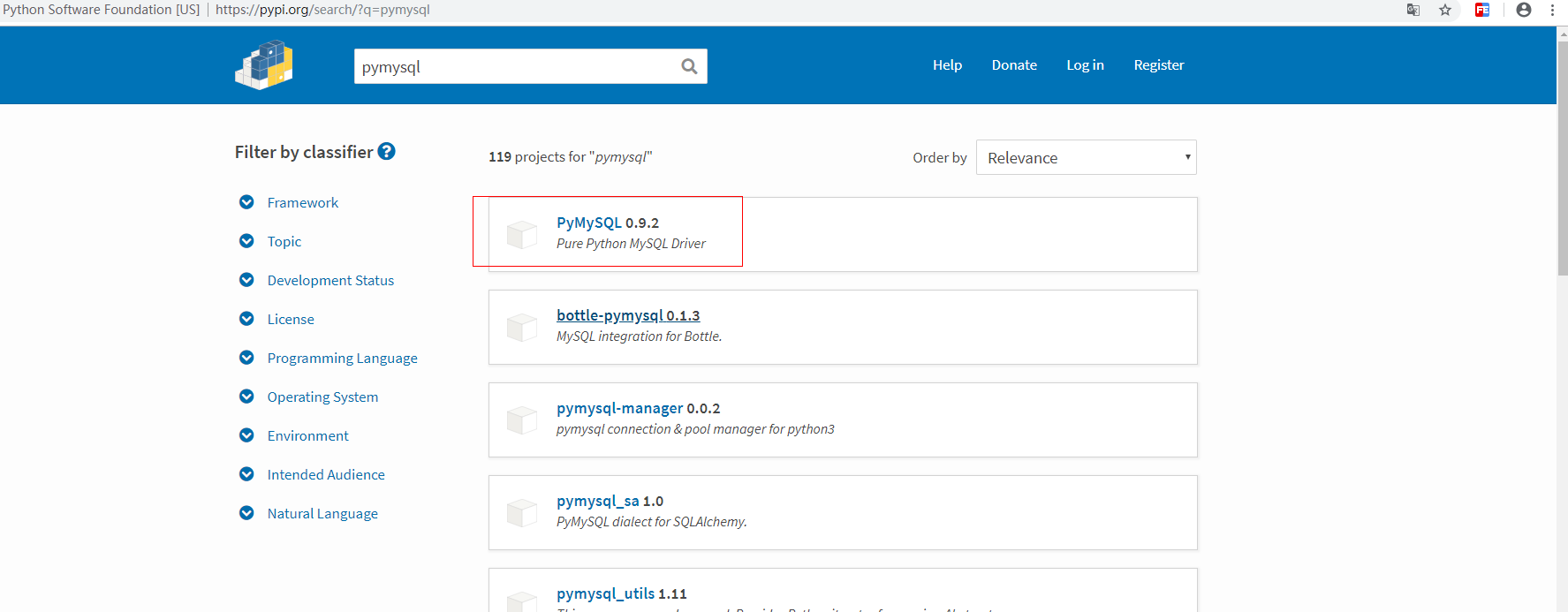
Task: Click the search magnifier icon button
Action: pos(689,66)
